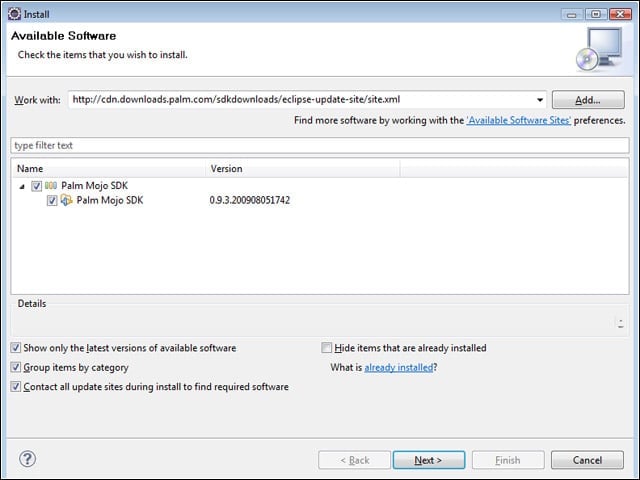This screenshot has width=640, height=480.
Task: Click the Name column header
Action: [109, 169]
